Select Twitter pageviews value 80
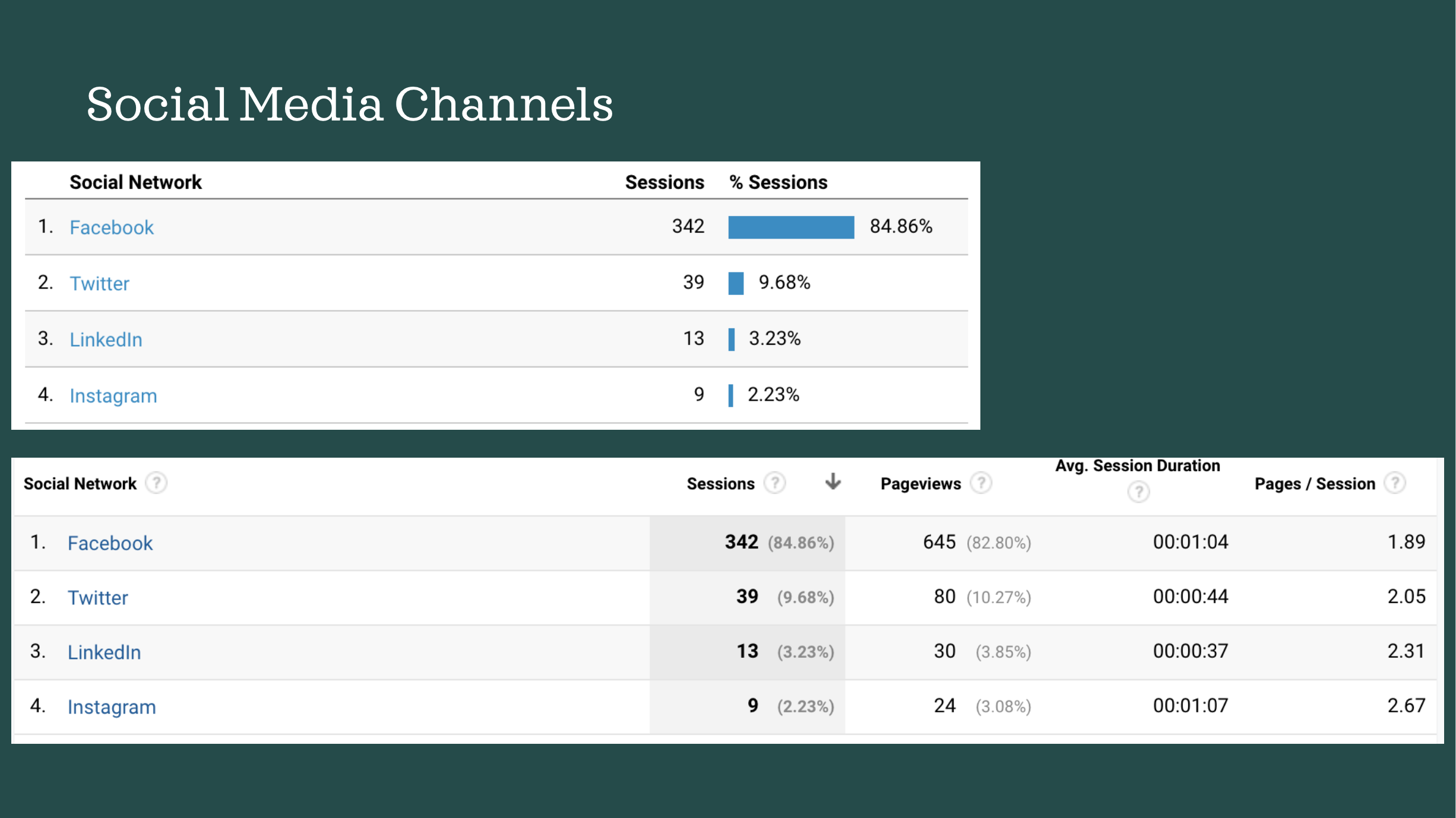 pos(945,597)
